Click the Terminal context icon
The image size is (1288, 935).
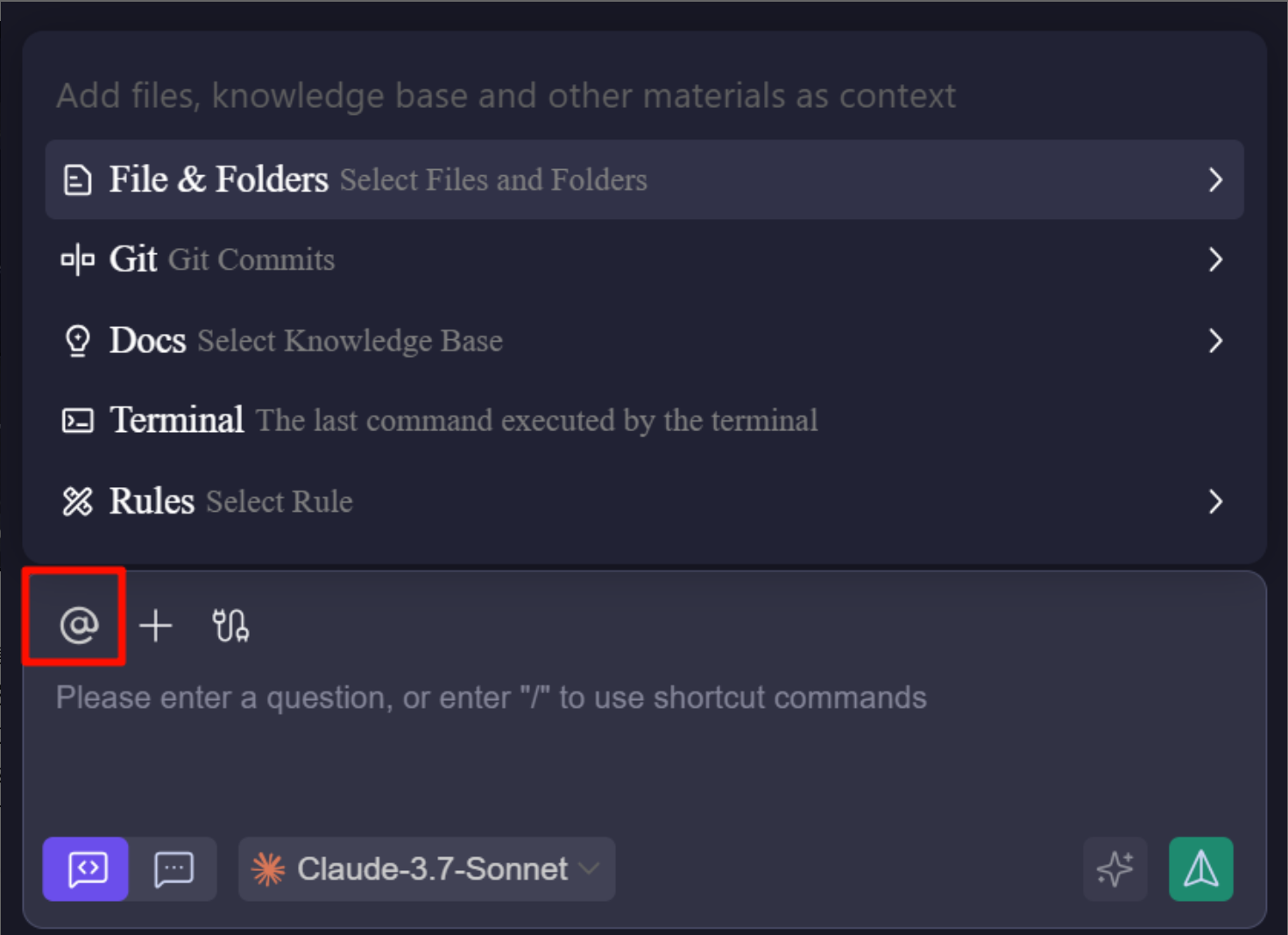point(77,421)
